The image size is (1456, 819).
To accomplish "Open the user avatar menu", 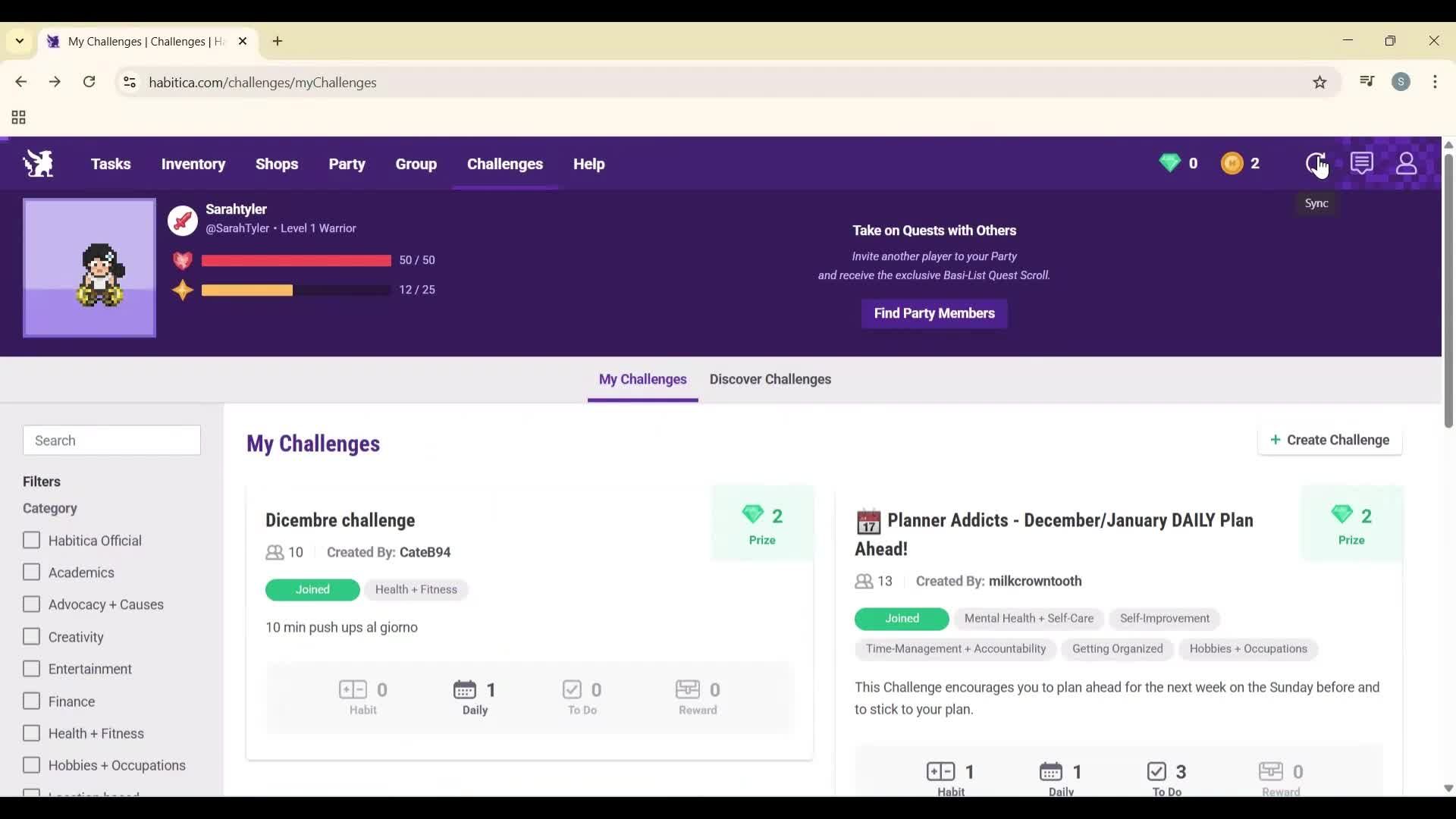I will (1407, 163).
